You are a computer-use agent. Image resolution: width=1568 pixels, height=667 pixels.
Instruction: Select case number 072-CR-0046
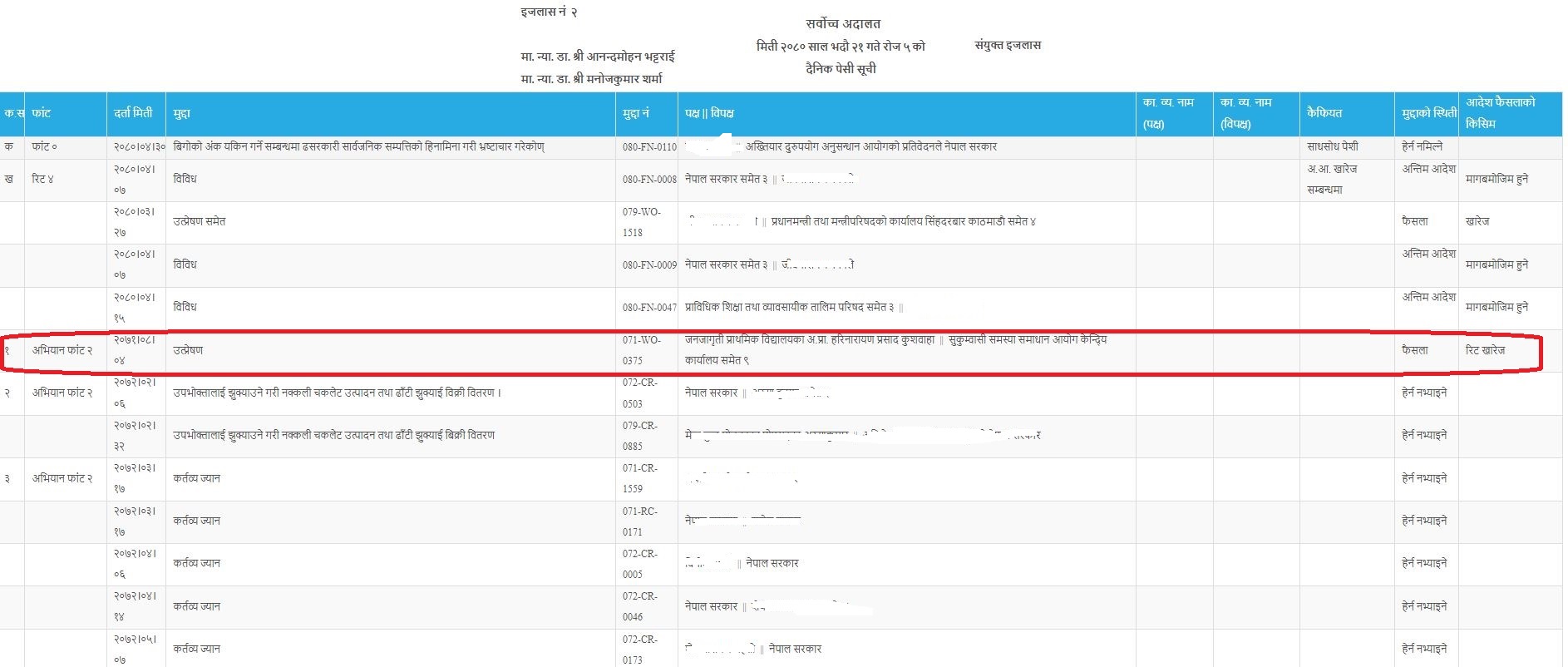pyautogui.click(x=639, y=606)
